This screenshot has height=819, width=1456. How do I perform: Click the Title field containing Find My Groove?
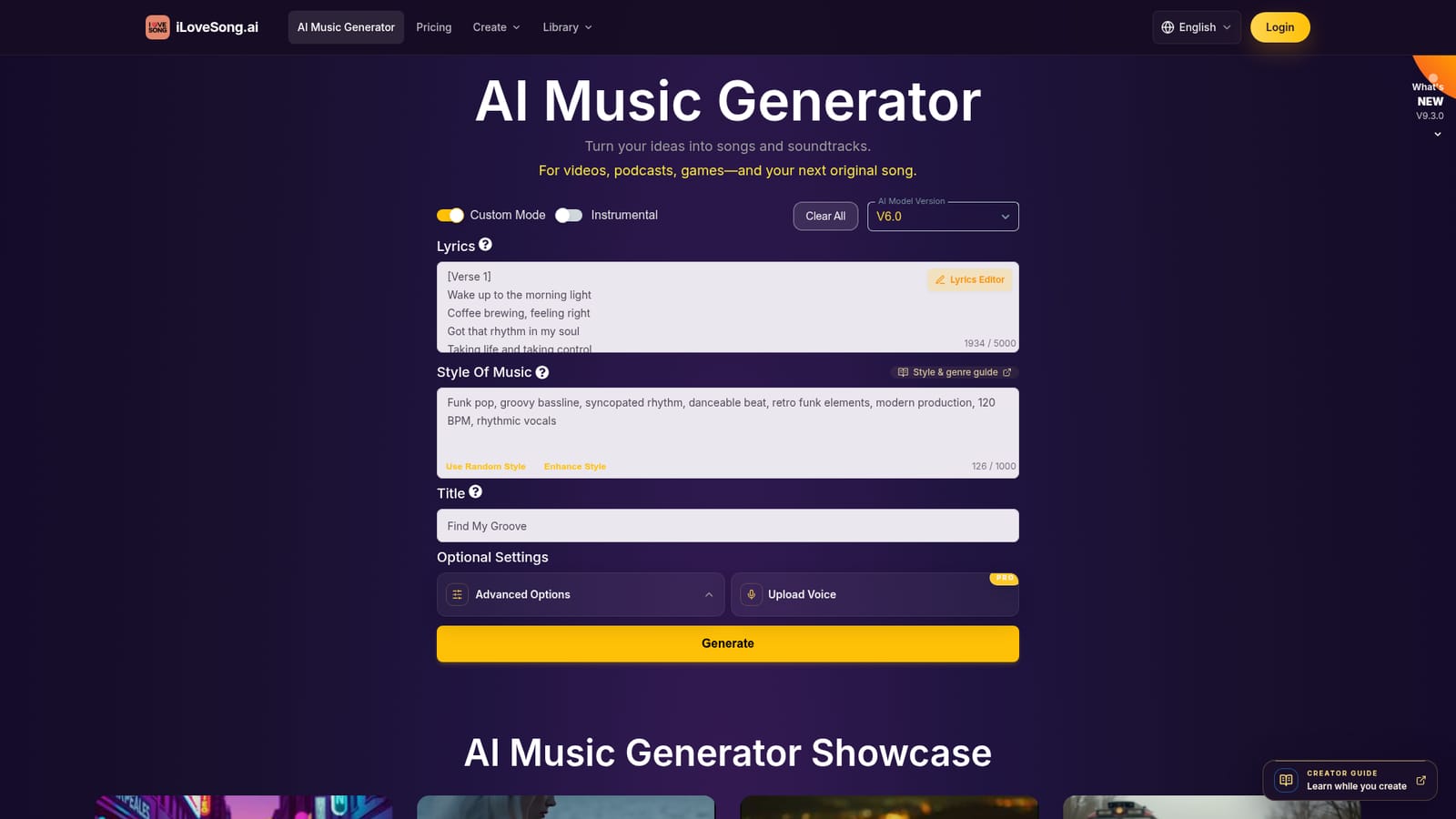[x=728, y=526]
